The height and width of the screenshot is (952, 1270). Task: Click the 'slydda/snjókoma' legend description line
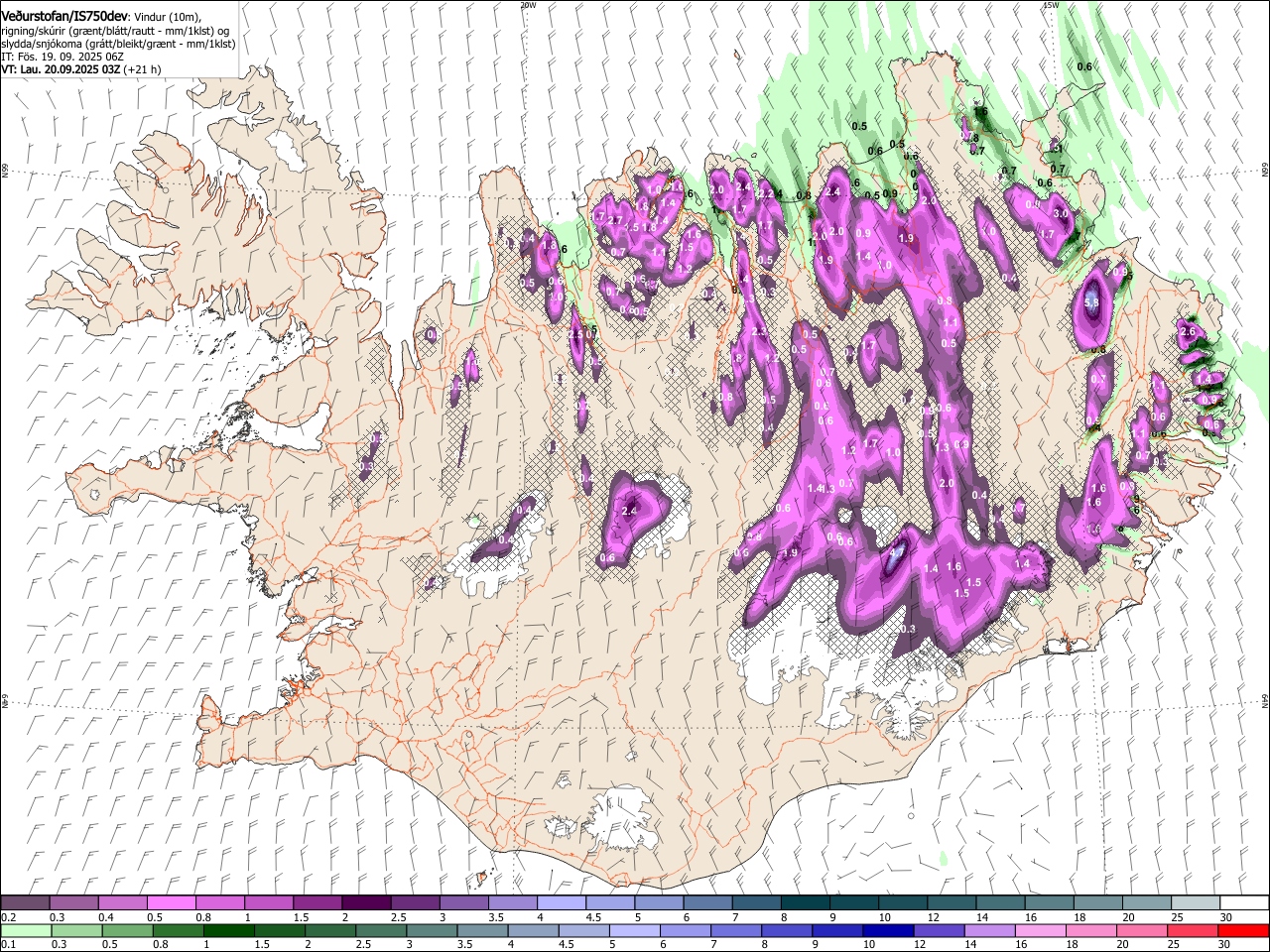(x=118, y=44)
